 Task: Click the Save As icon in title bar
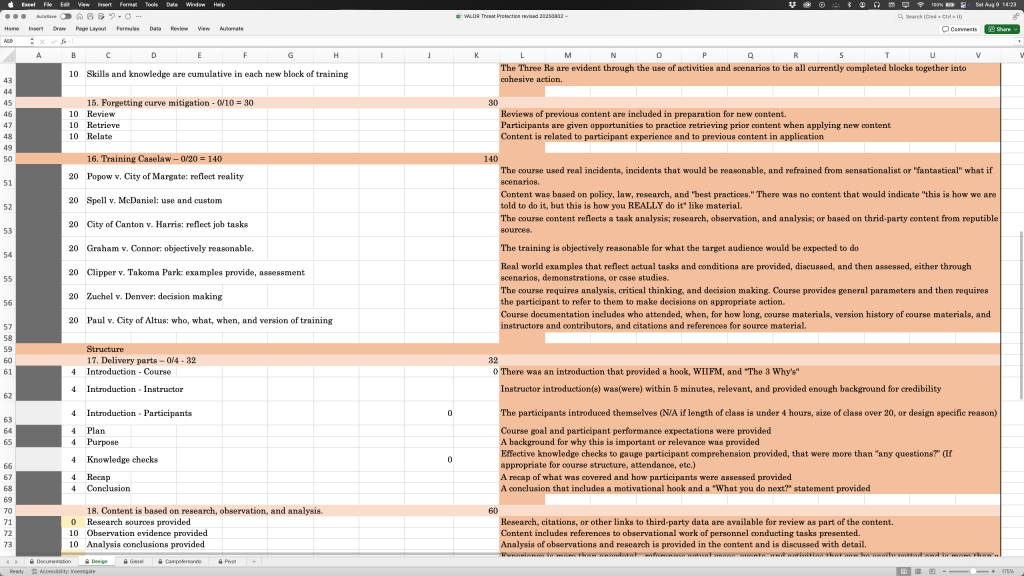pos(101,16)
